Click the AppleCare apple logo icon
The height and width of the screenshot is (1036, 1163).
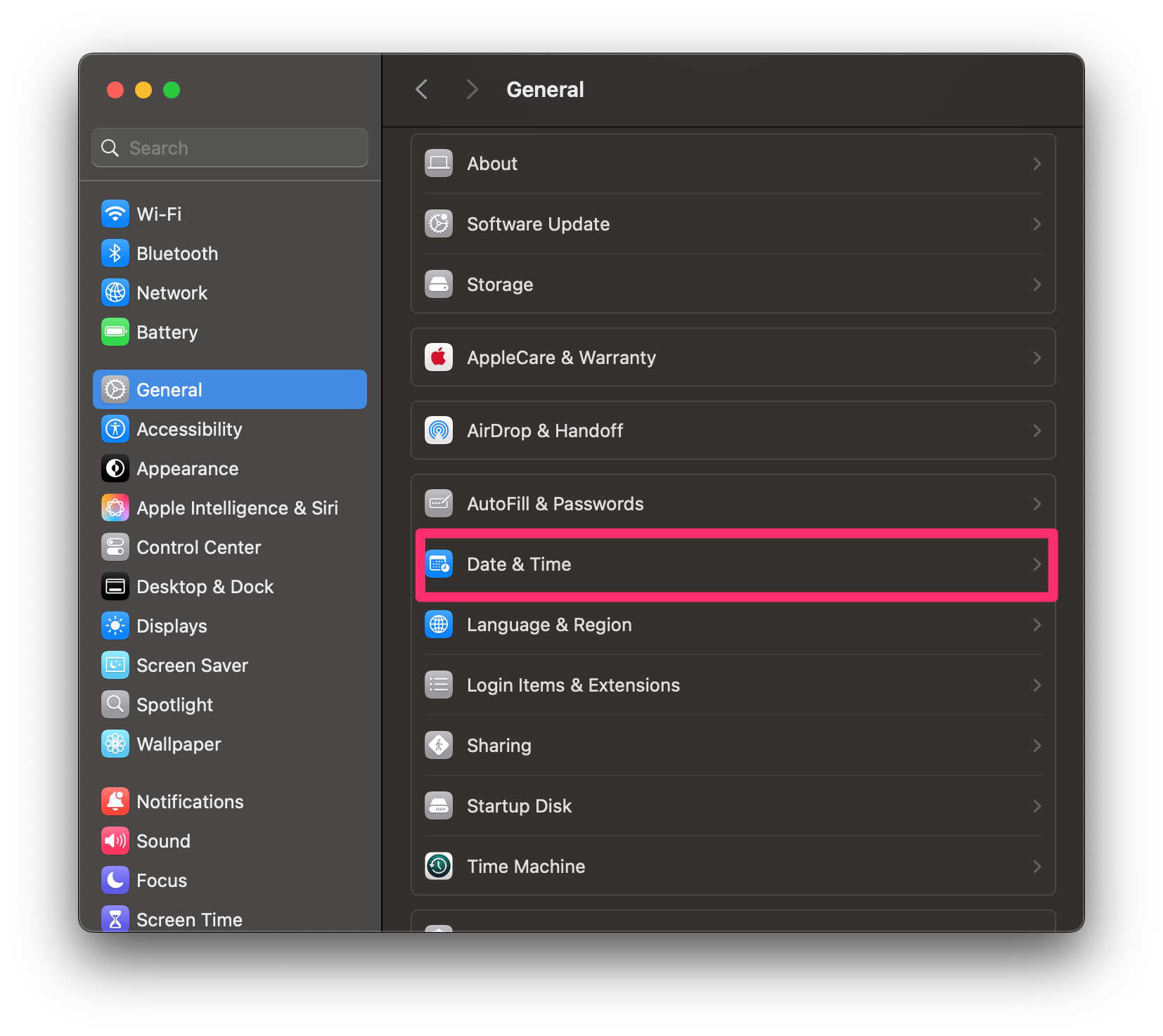[439, 357]
